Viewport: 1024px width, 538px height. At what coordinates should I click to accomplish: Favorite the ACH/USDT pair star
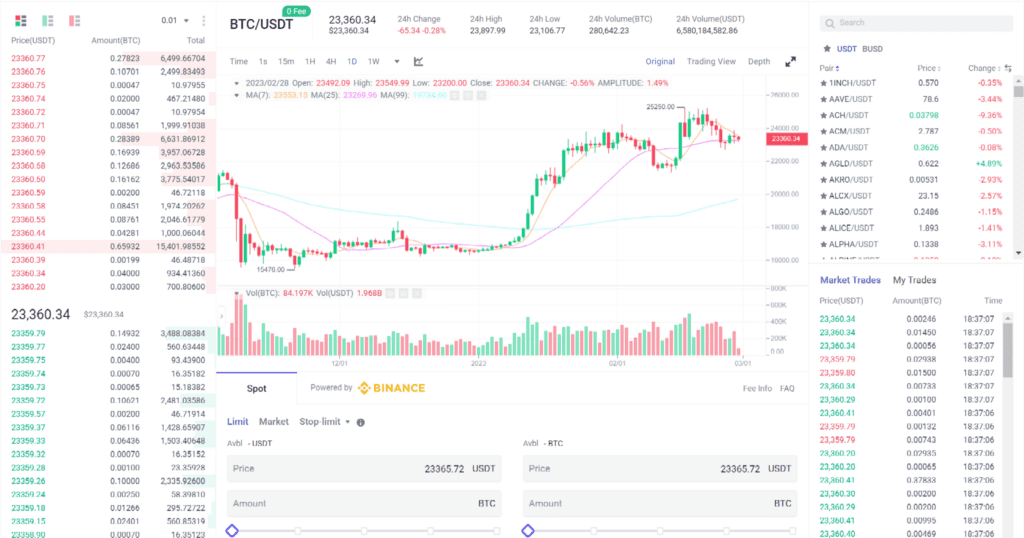click(x=824, y=116)
